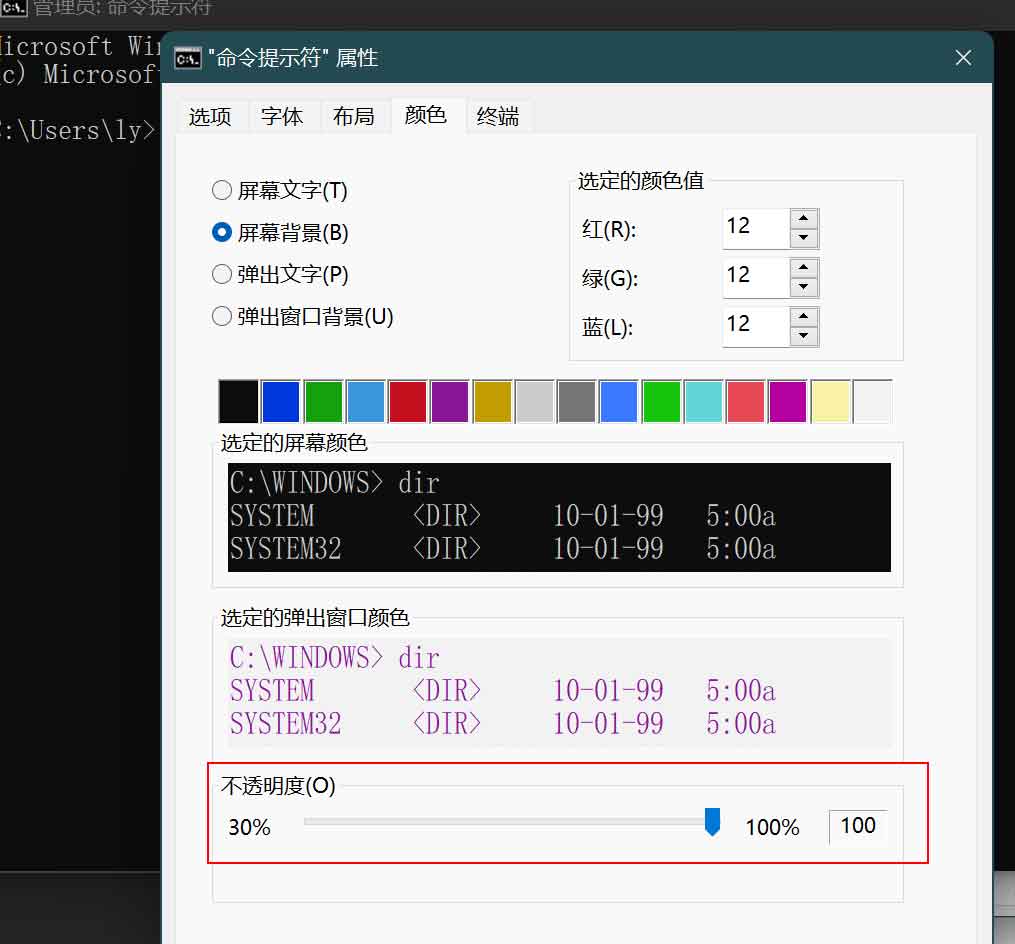Close the 命令提示符 properties dialog
Screen dimensions: 1015x944
963,58
